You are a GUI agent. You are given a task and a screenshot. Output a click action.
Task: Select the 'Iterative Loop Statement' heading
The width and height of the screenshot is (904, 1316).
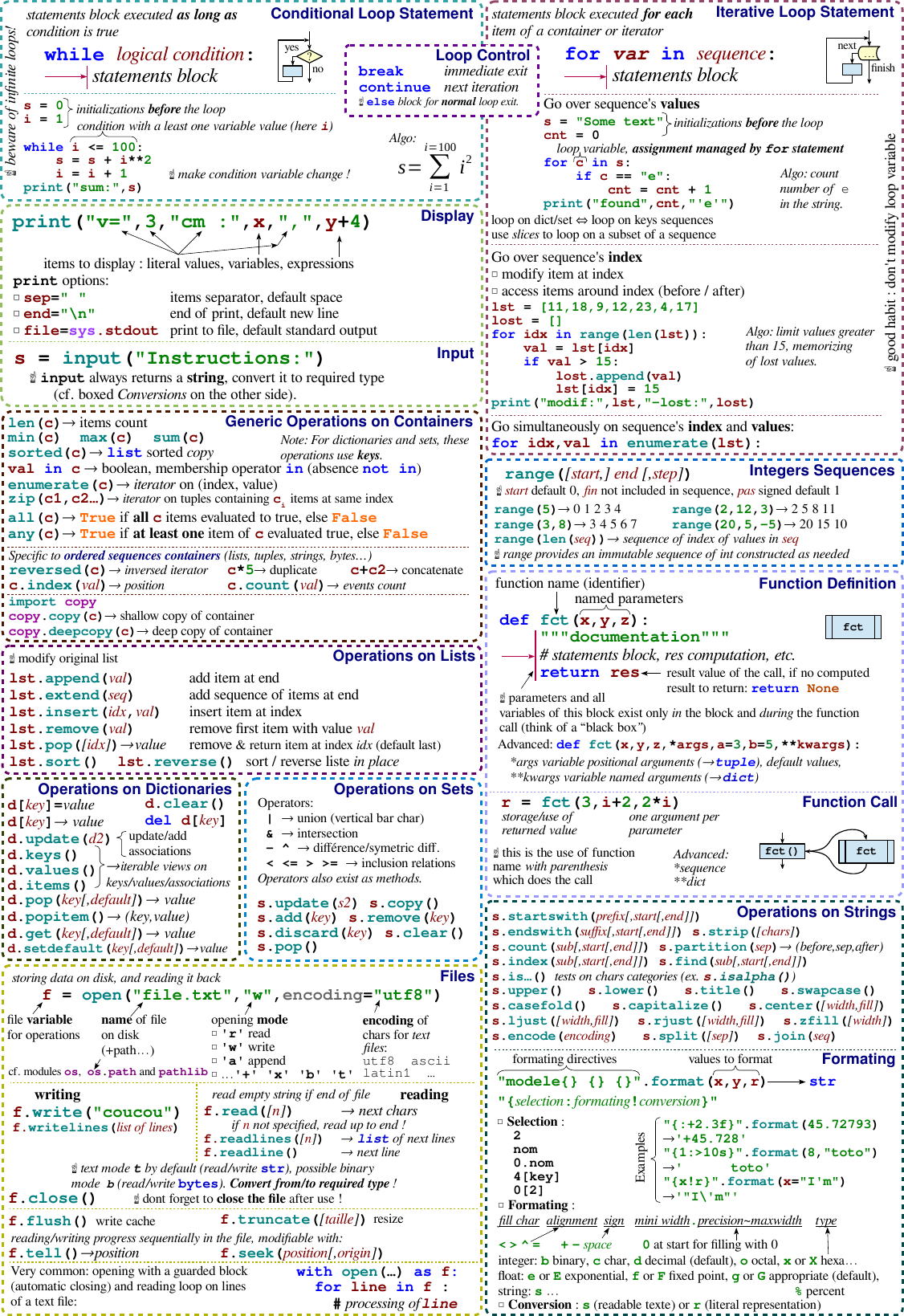(804, 12)
